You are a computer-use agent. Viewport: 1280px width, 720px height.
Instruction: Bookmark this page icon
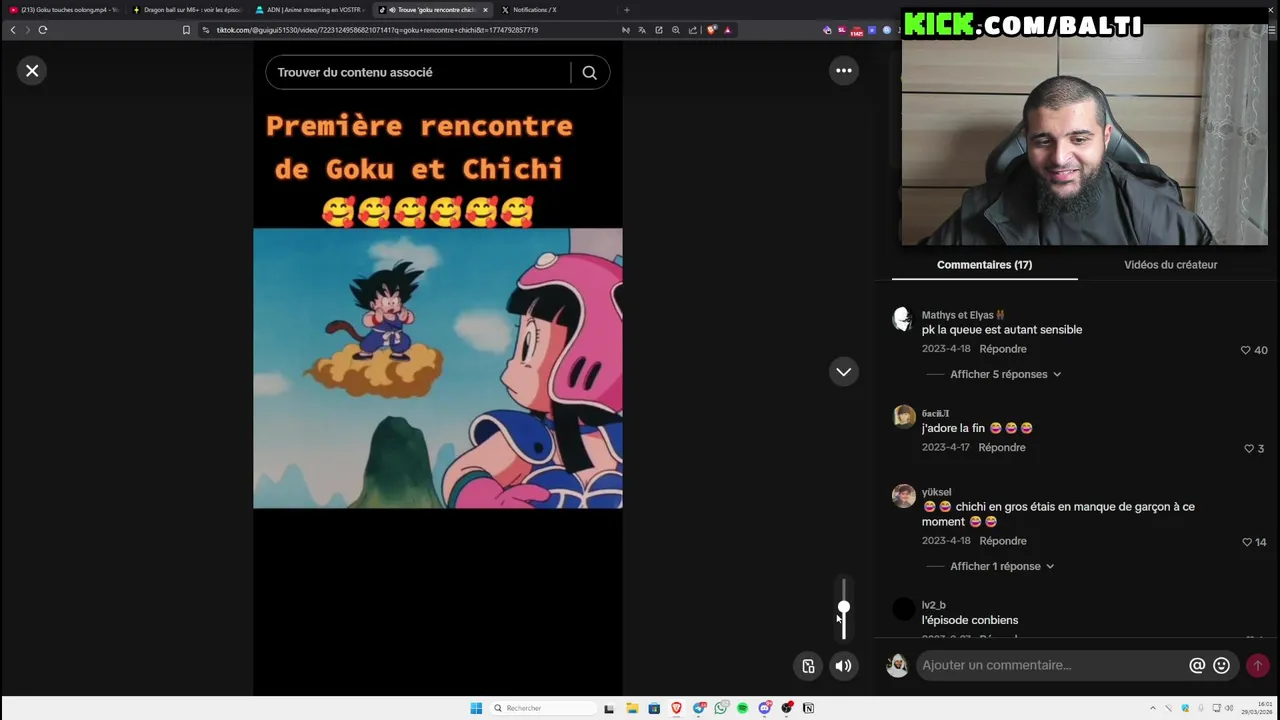pos(186,30)
